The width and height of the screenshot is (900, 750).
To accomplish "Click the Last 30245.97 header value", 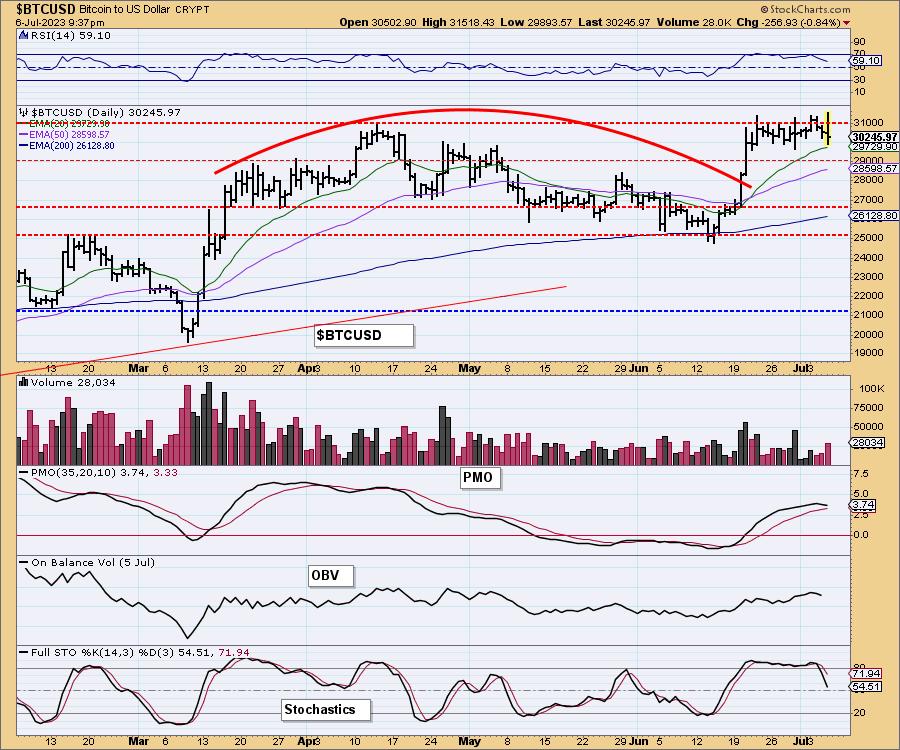I will (614, 22).
